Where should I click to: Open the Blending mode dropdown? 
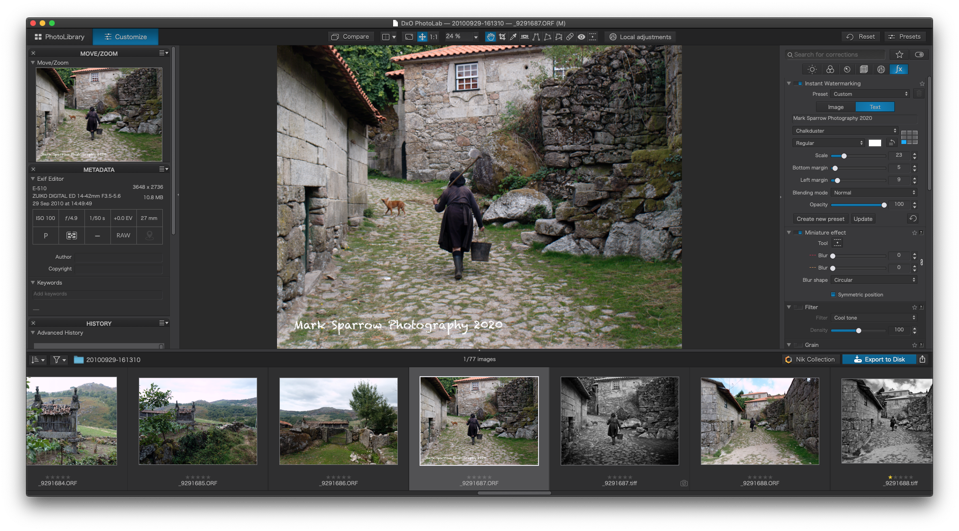point(874,192)
